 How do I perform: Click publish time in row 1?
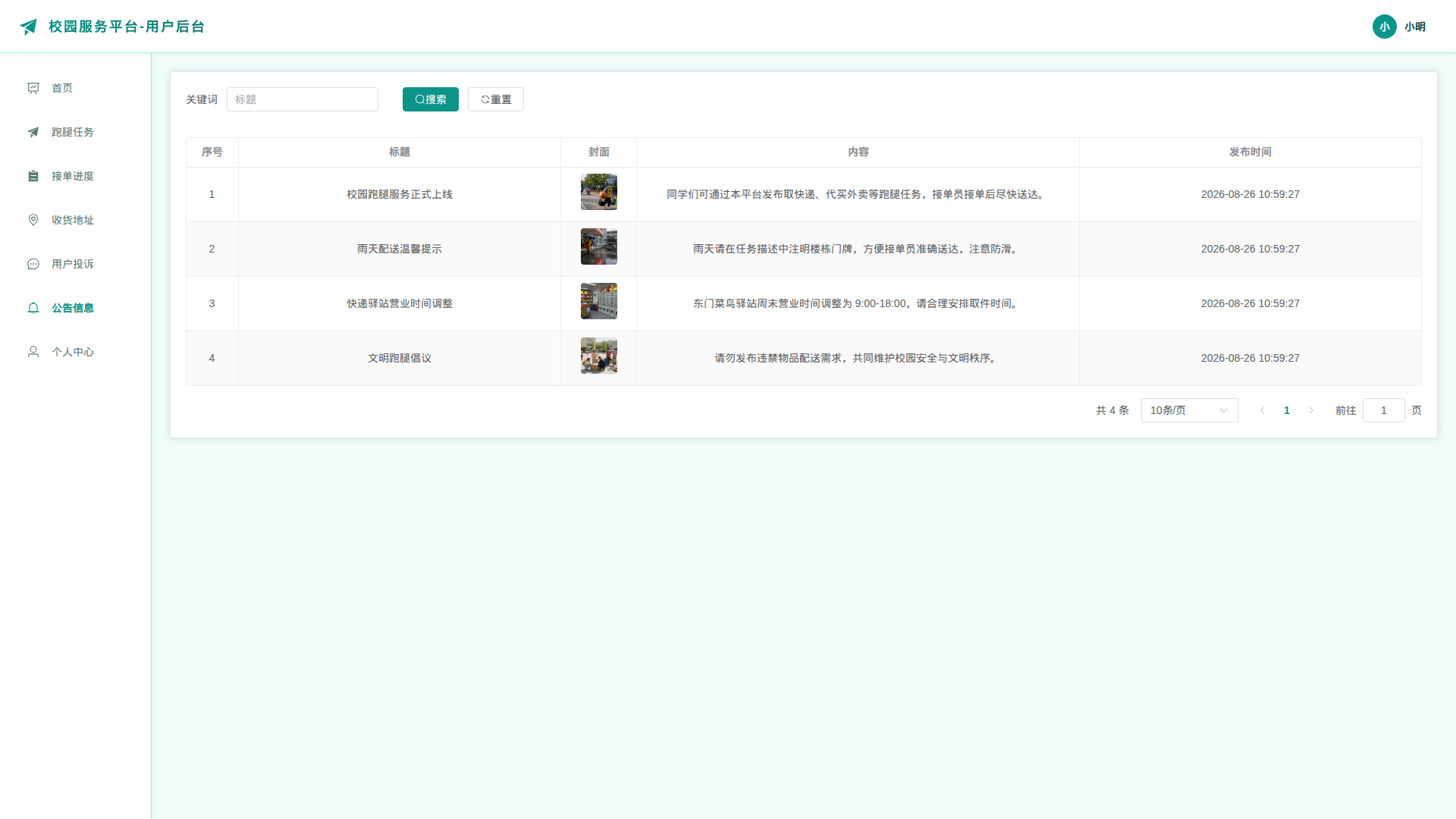(1250, 194)
